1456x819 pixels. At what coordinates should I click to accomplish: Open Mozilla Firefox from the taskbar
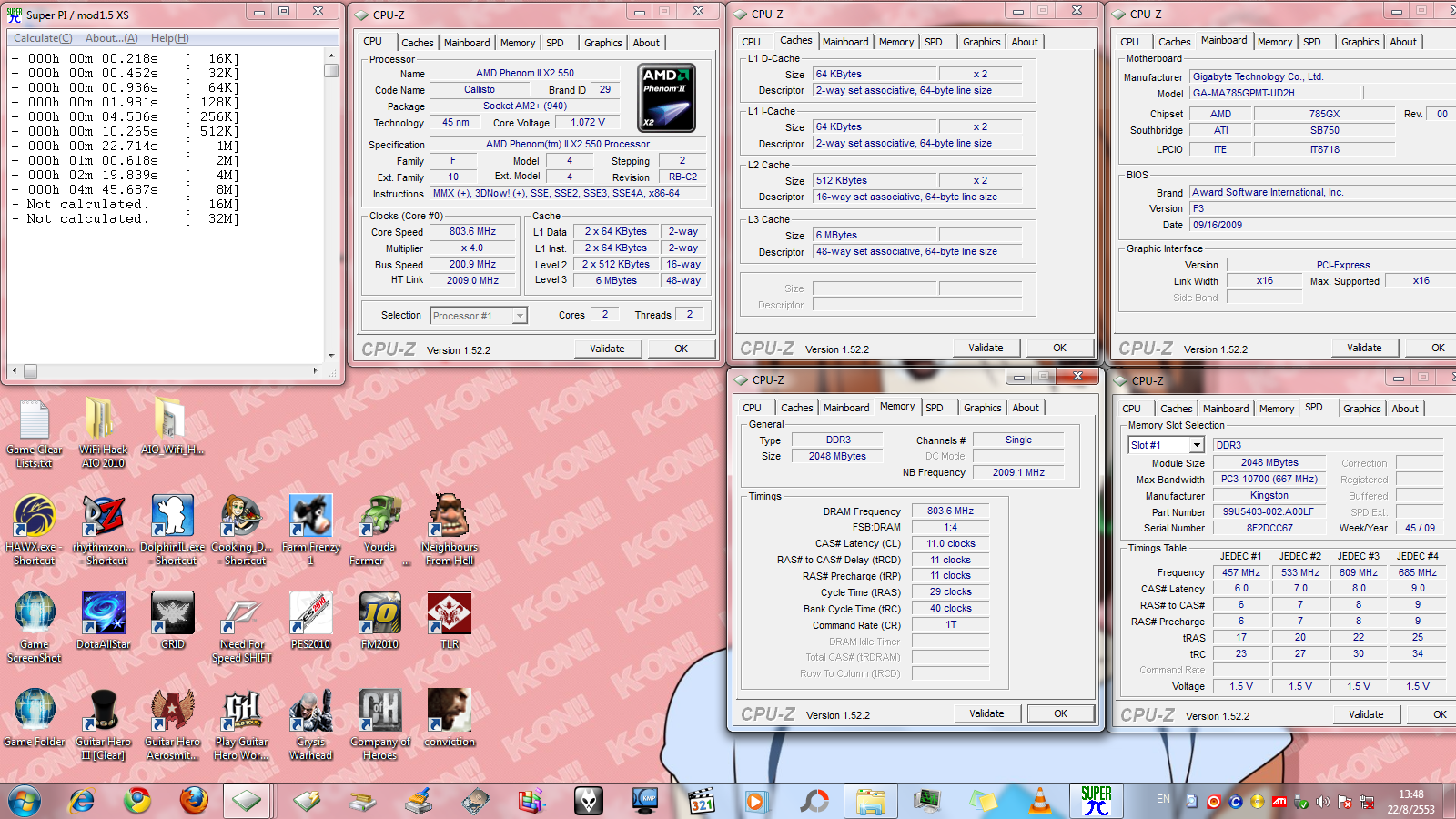tap(193, 801)
